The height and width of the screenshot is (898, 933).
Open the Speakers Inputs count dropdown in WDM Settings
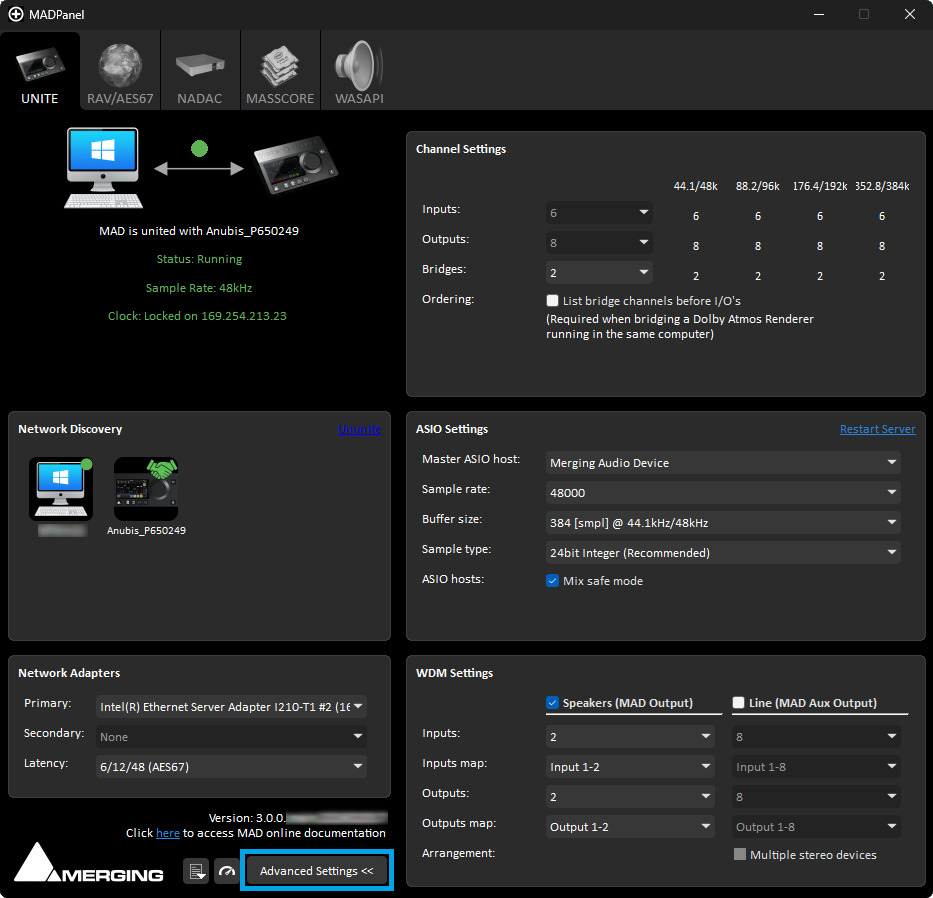point(630,737)
